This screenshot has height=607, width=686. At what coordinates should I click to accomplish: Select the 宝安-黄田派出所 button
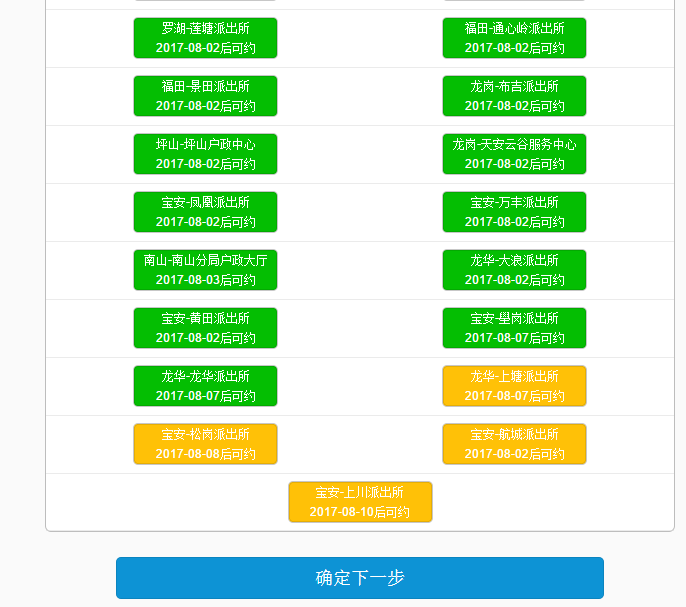[205, 328]
